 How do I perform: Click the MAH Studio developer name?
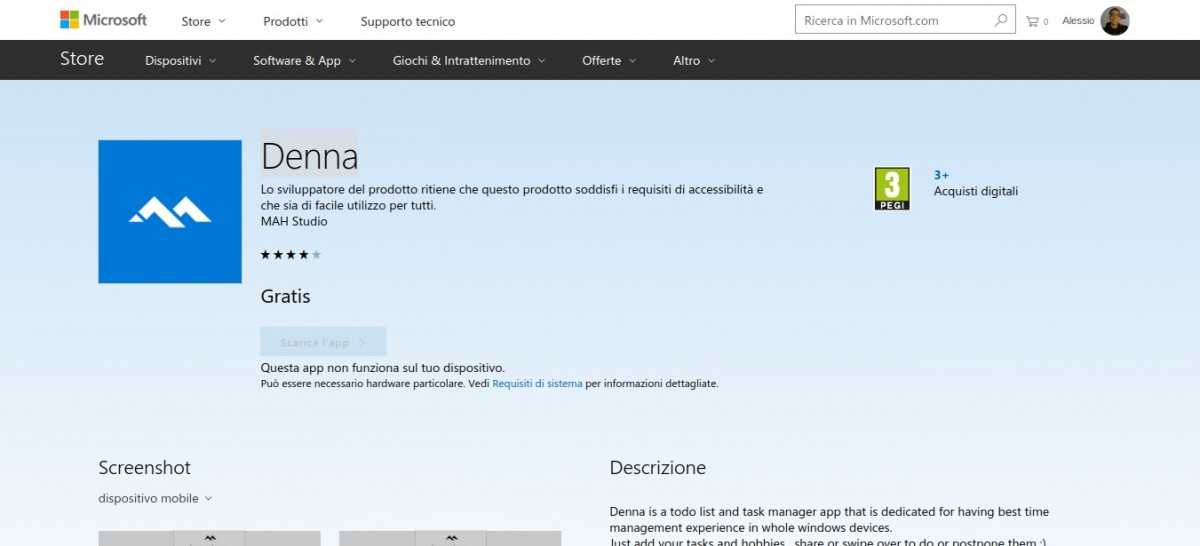pyautogui.click(x=294, y=221)
